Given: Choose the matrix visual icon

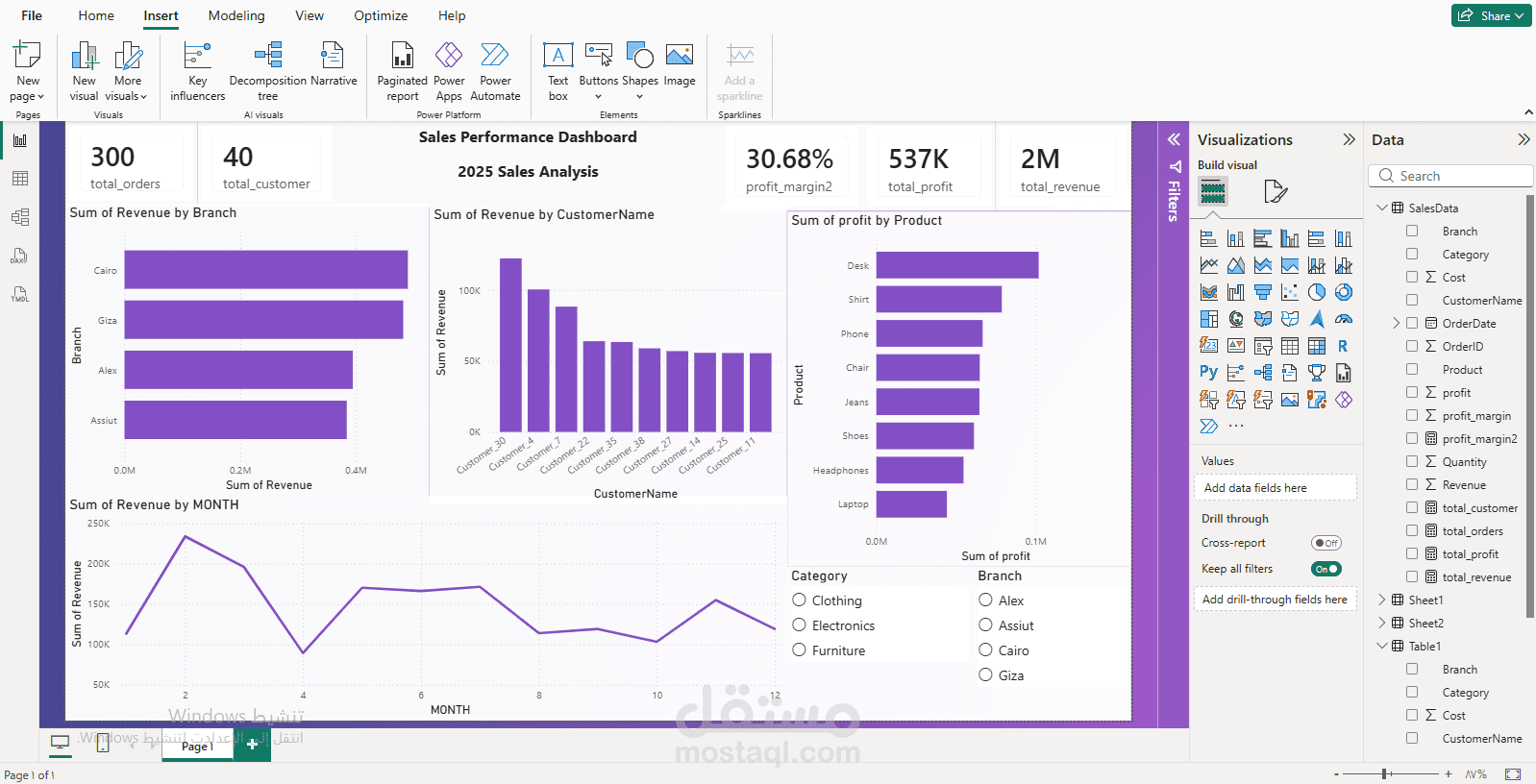Looking at the screenshot, I should pyautogui.click(x=1317, y=346).
